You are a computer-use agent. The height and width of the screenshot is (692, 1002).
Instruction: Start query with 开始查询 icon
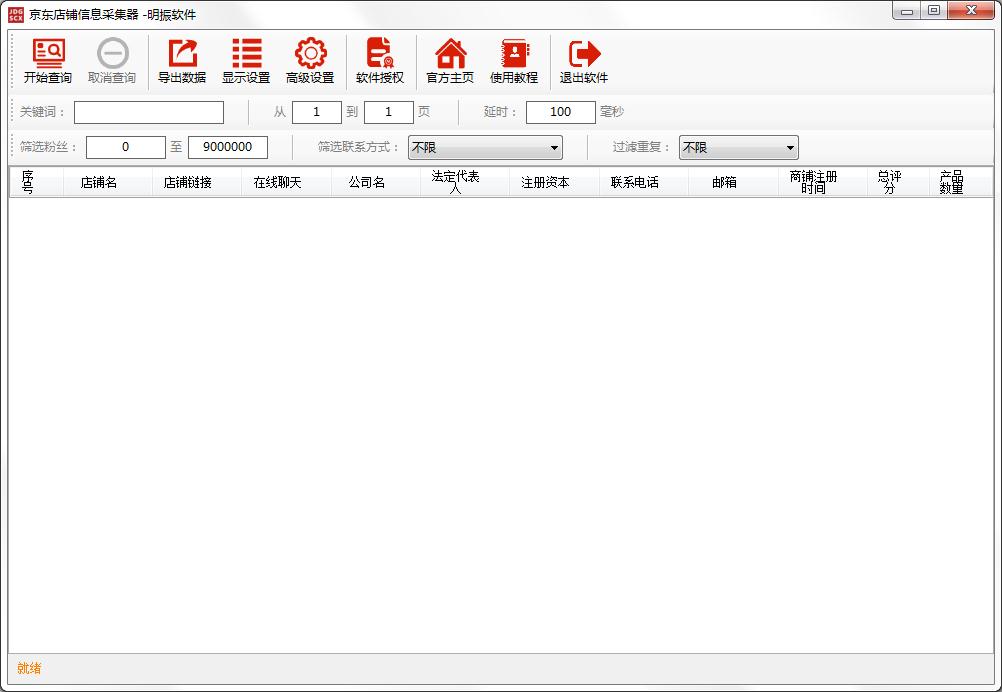click(48, 61)
